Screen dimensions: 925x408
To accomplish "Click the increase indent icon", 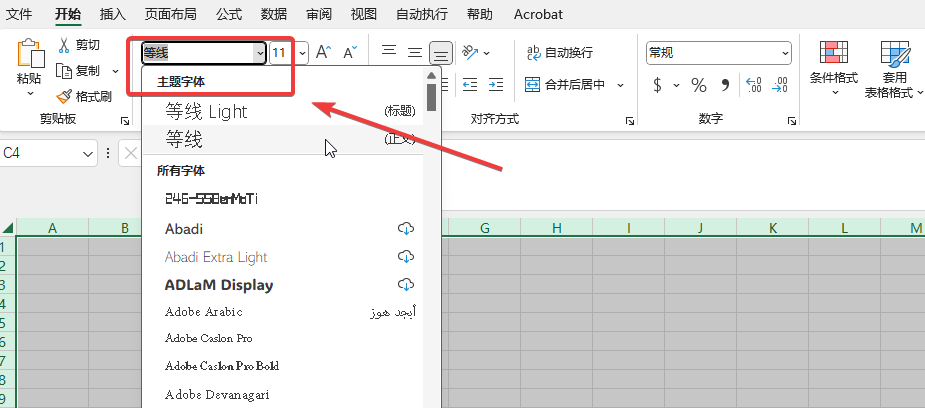I will 496,85.
